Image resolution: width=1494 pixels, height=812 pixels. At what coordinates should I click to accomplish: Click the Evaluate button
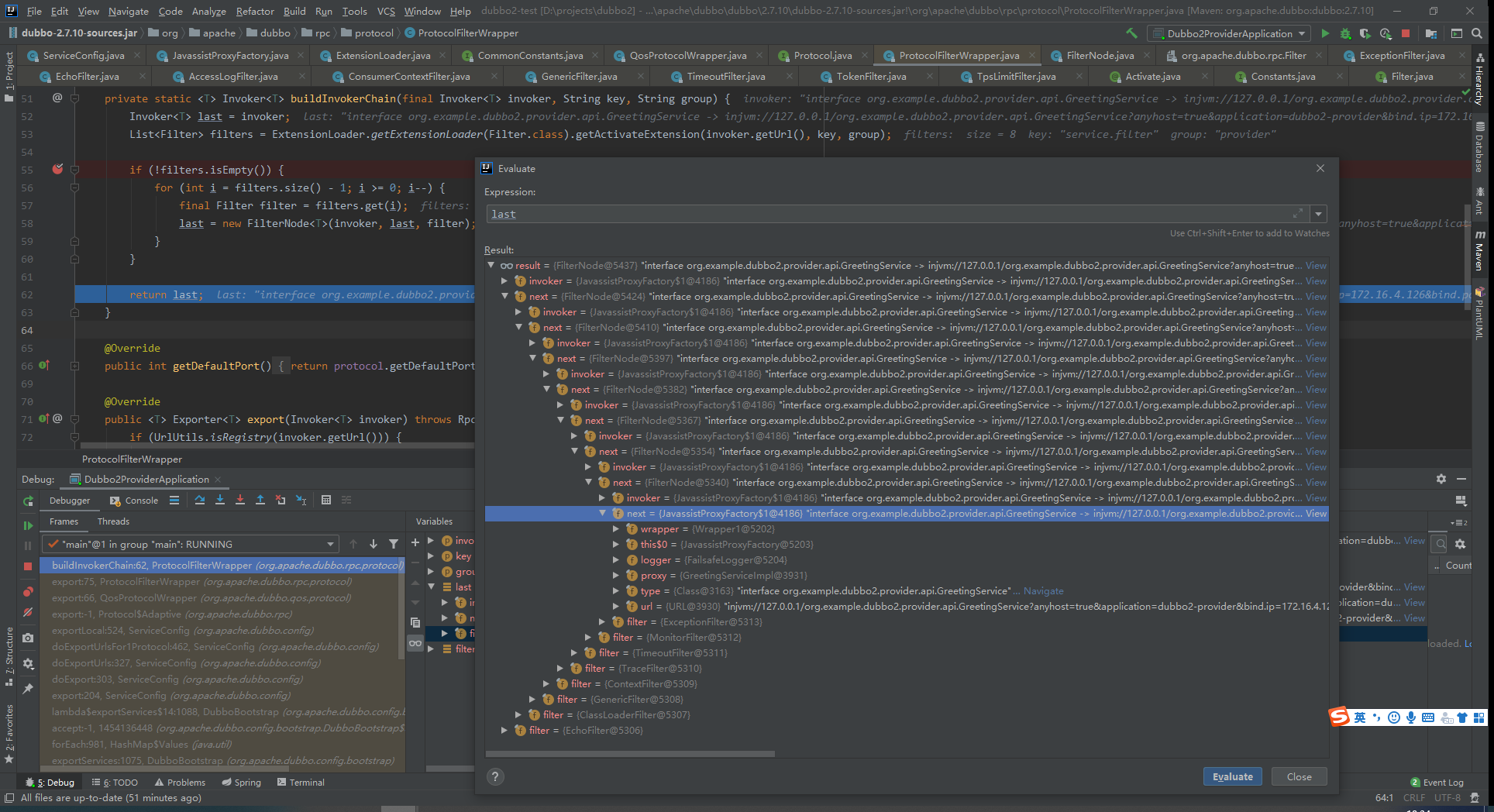(1232, 776)
